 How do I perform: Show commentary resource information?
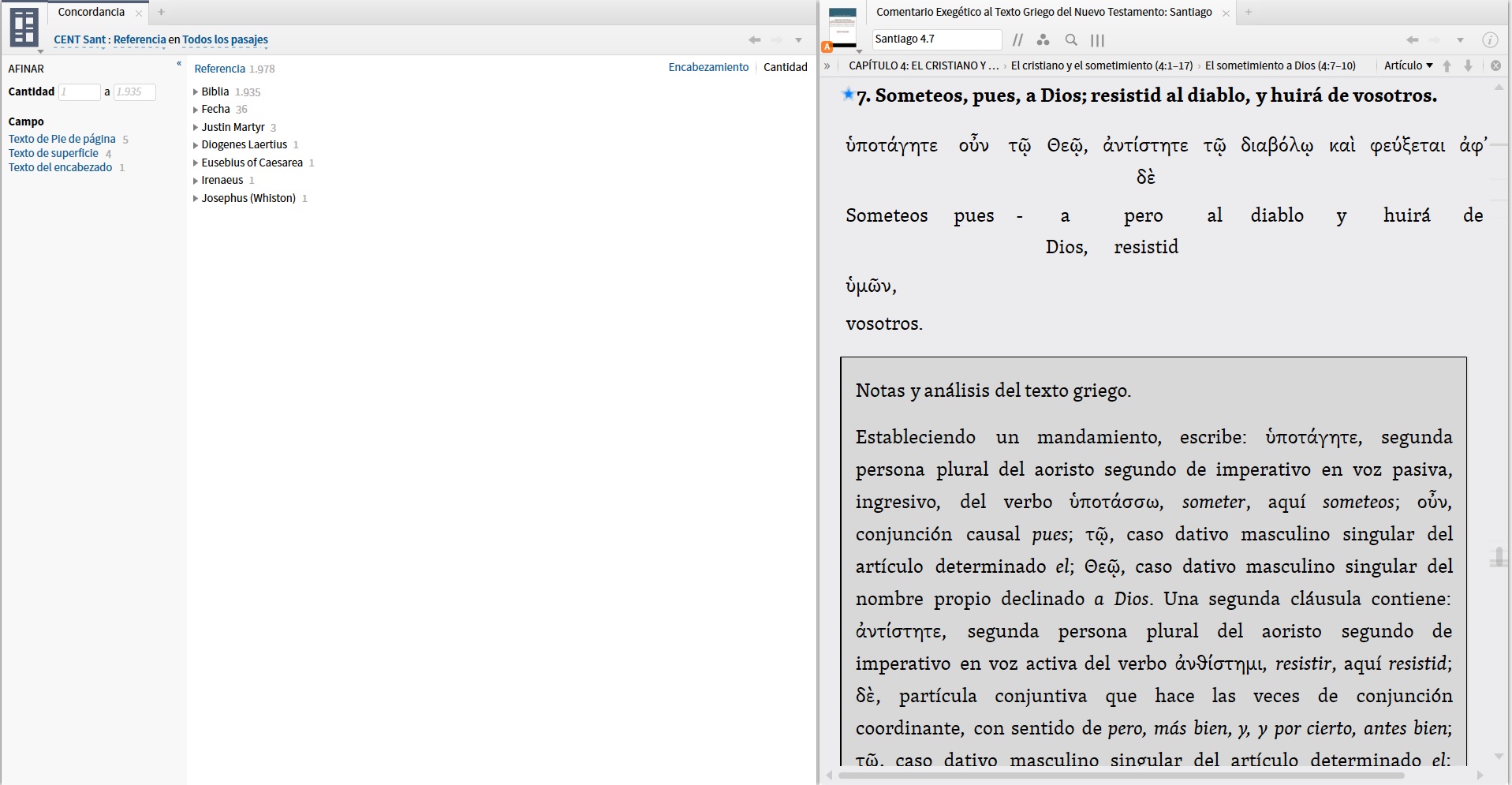[x=1490, y=39]
